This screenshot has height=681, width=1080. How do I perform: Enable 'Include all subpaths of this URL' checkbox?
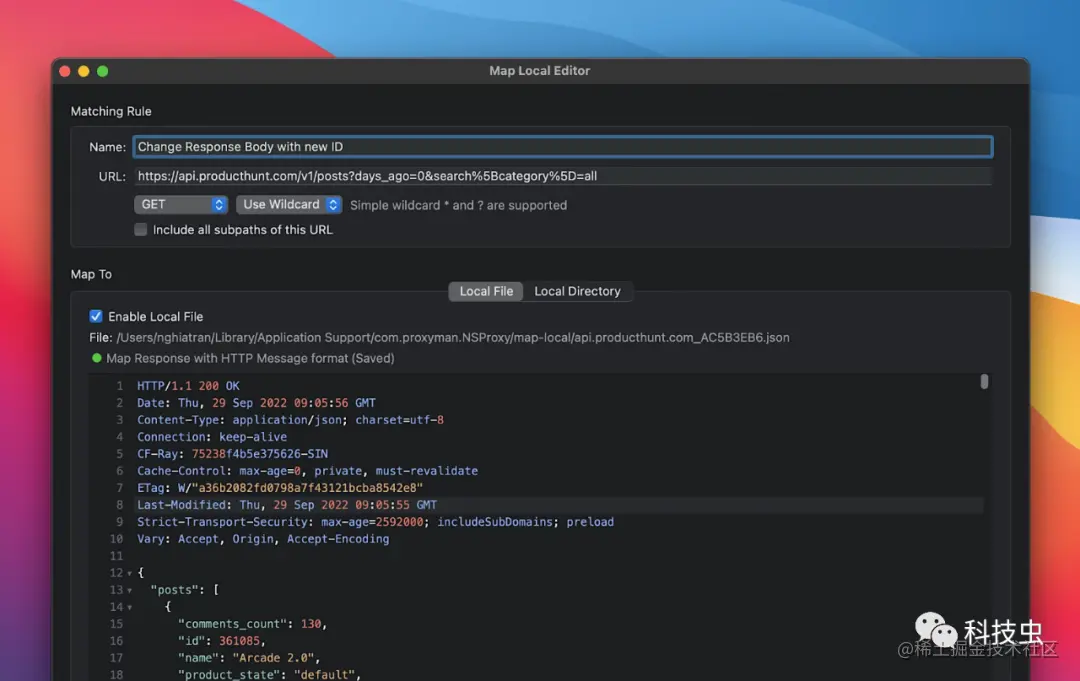[141, 229]
